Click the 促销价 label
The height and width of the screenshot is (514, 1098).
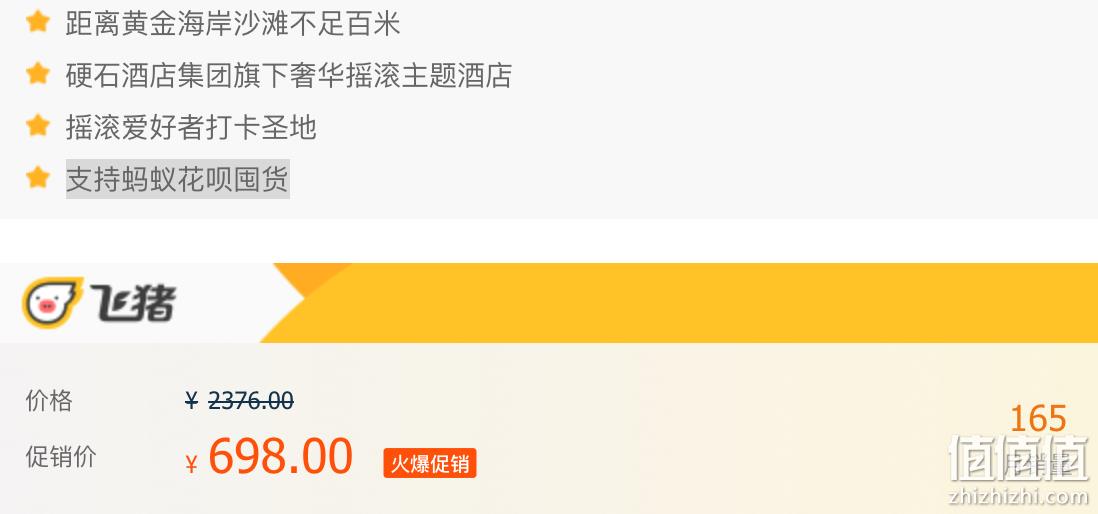pyautogui.click(x=61, y=457)
